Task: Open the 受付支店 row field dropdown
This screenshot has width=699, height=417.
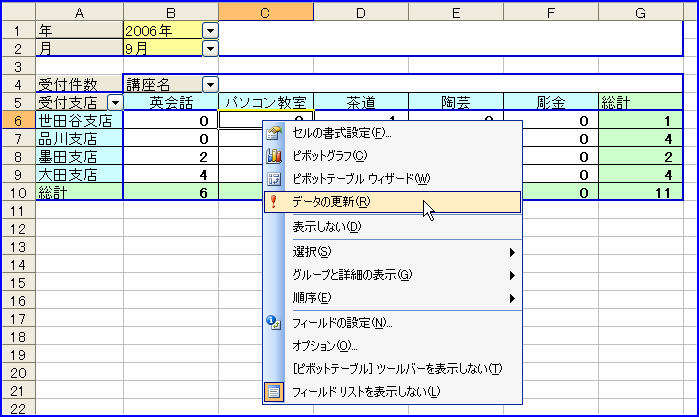Action: [115, 102]
